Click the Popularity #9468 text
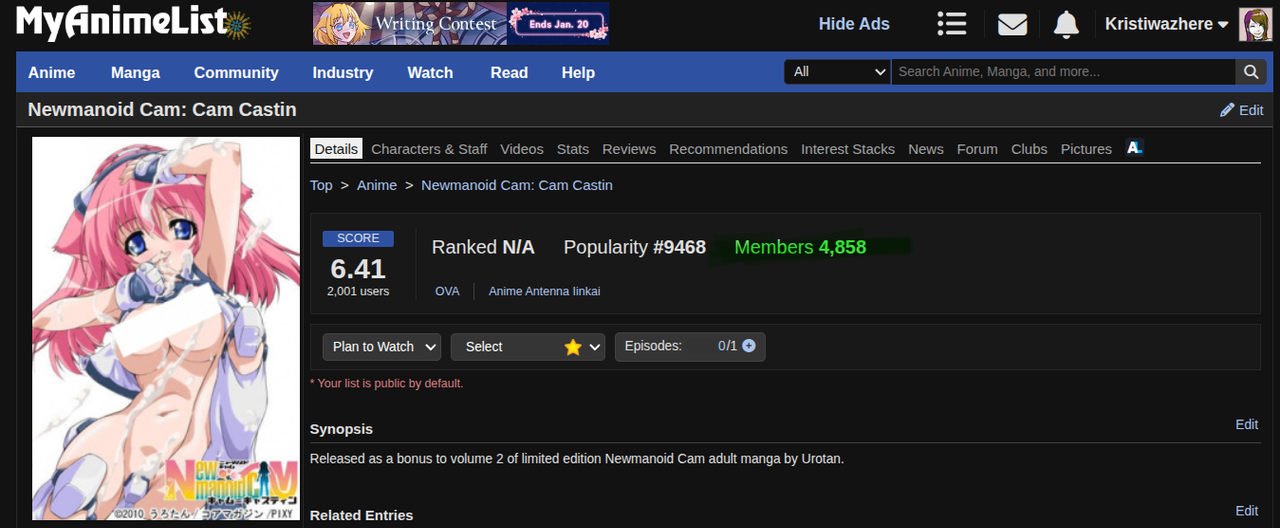This screenshot has width=1280, height=528. click(635, 247)
